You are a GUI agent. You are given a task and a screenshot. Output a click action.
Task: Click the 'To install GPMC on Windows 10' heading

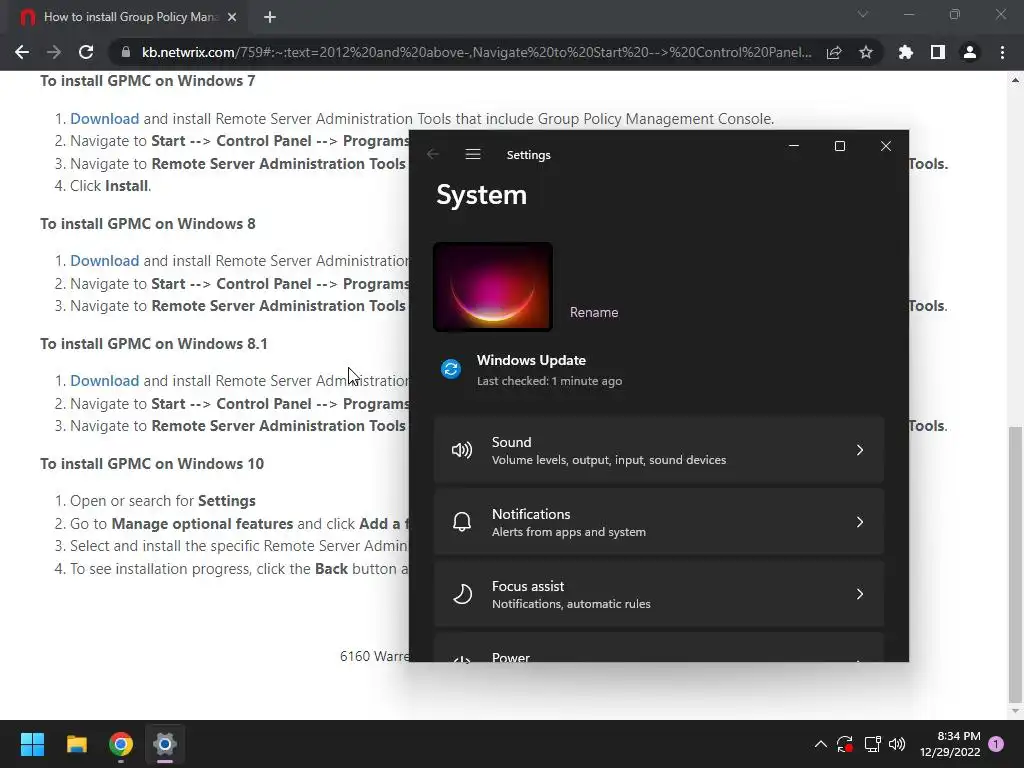click(152, 464)
